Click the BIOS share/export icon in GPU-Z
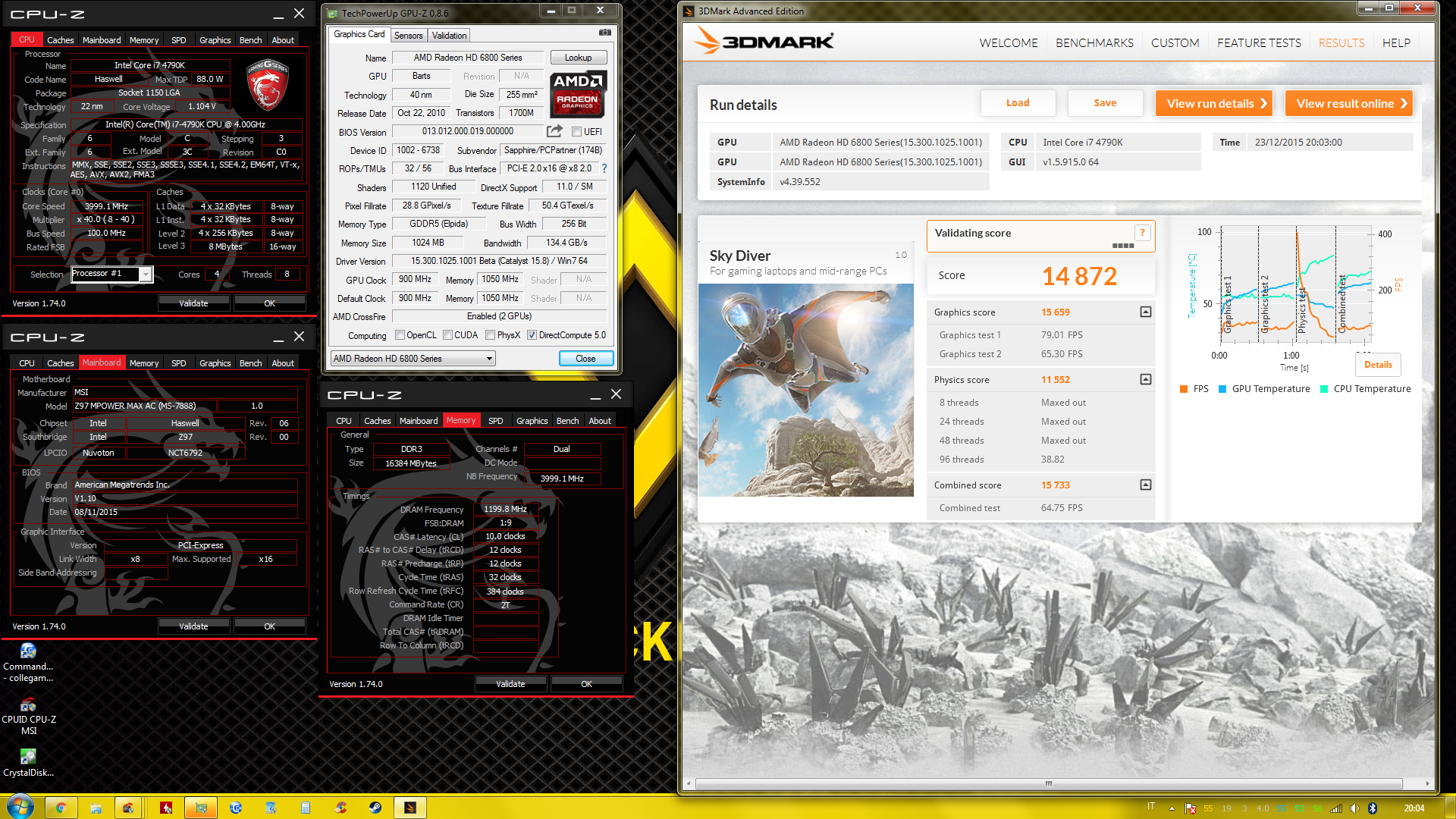Viewport: 1456px width, 819px height. [554, 131]
